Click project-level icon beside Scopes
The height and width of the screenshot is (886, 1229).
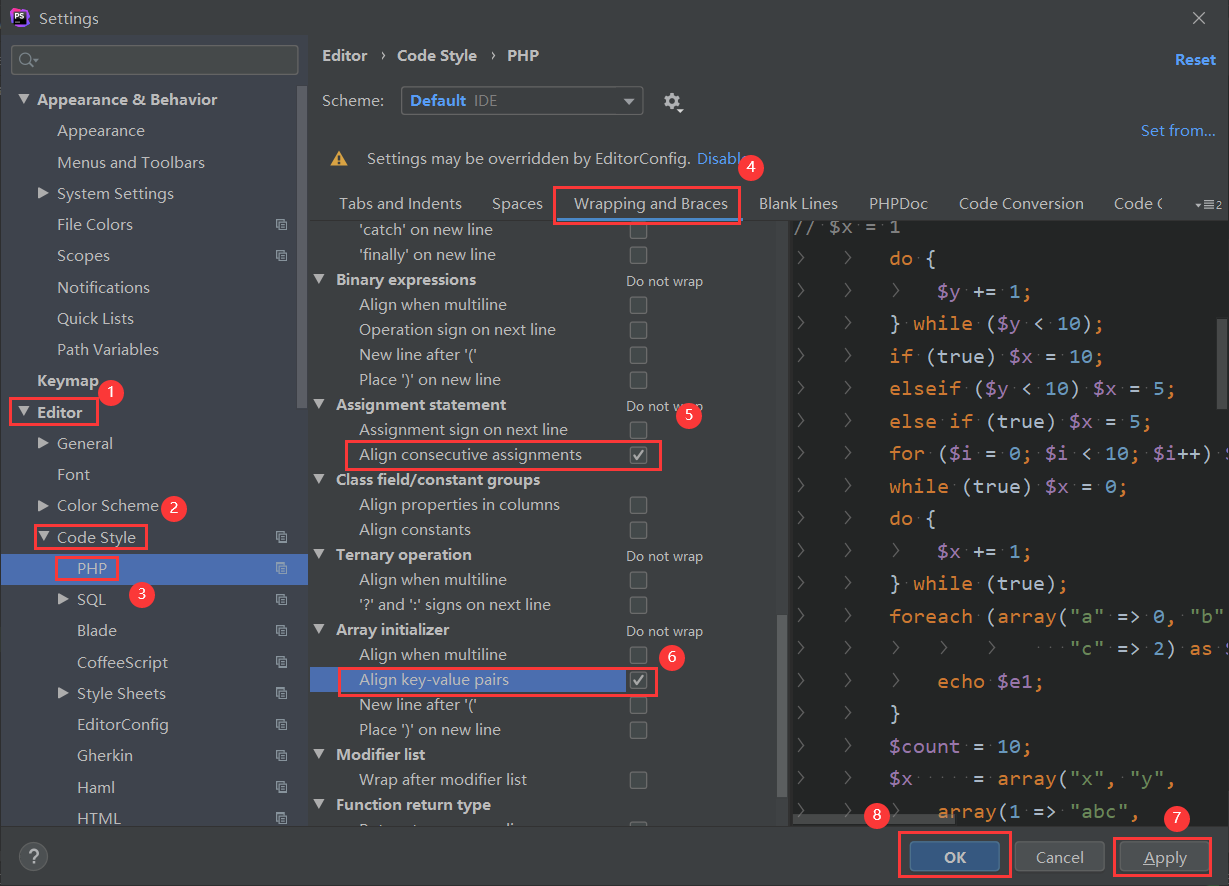tap(282, 256)
